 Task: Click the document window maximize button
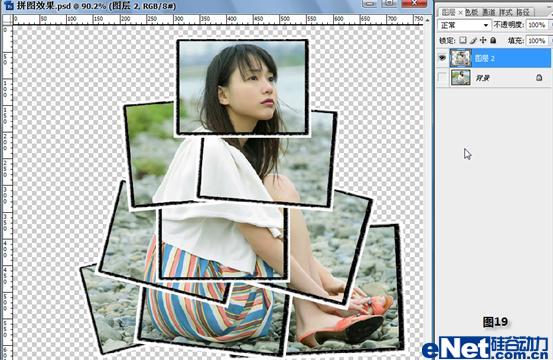389,4
